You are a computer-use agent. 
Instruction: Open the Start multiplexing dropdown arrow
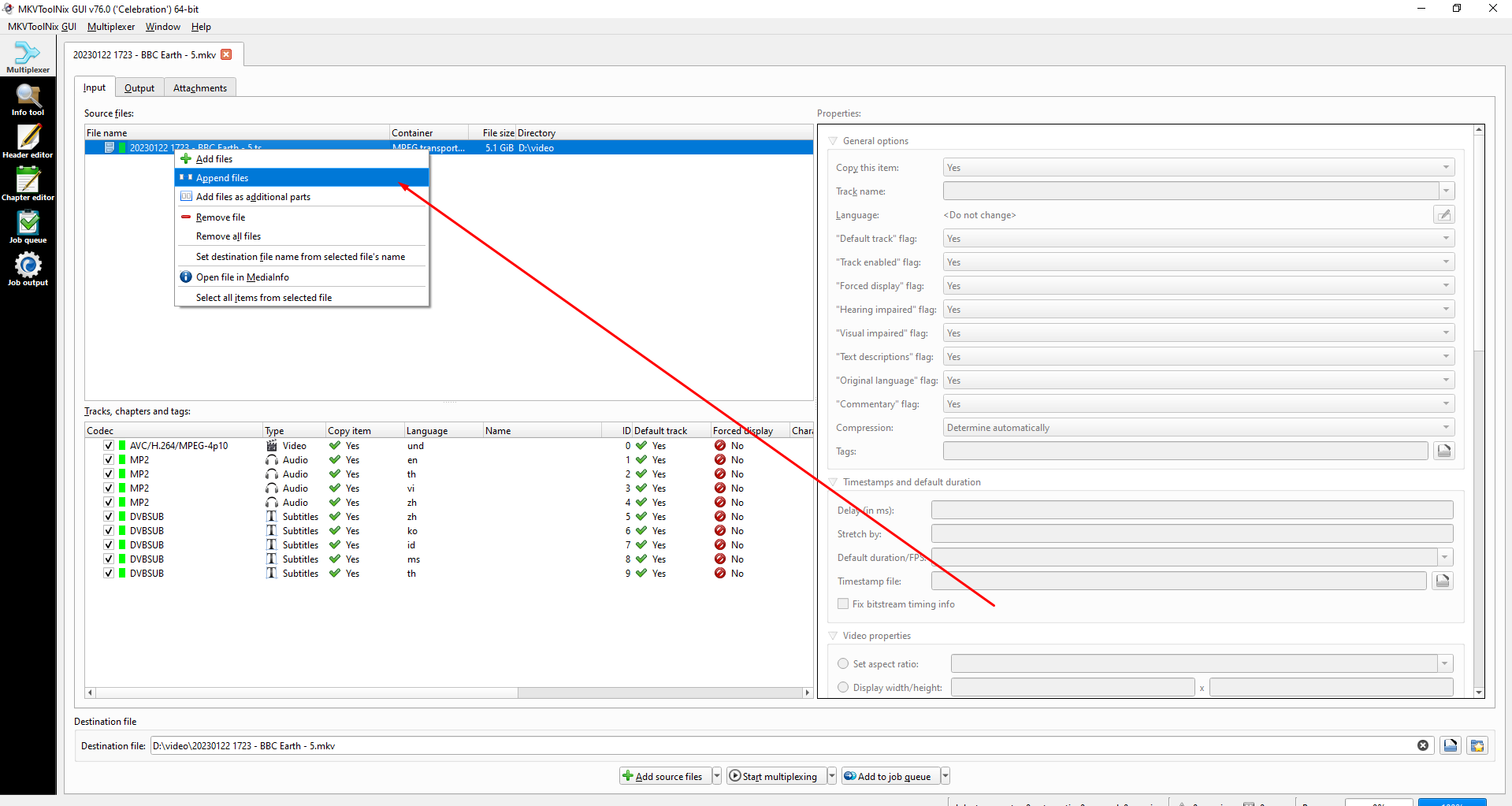[831, 776]
